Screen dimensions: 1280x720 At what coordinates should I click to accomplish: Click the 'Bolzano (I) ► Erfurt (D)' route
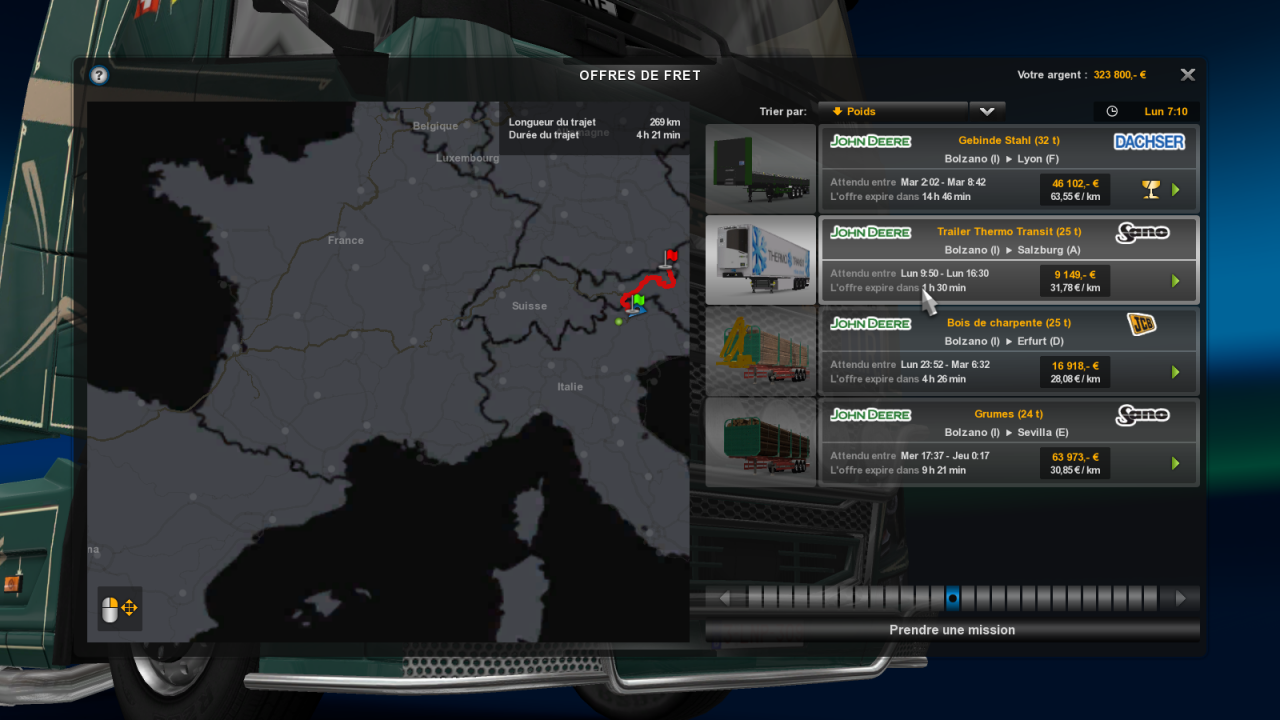pos(1004,341)
